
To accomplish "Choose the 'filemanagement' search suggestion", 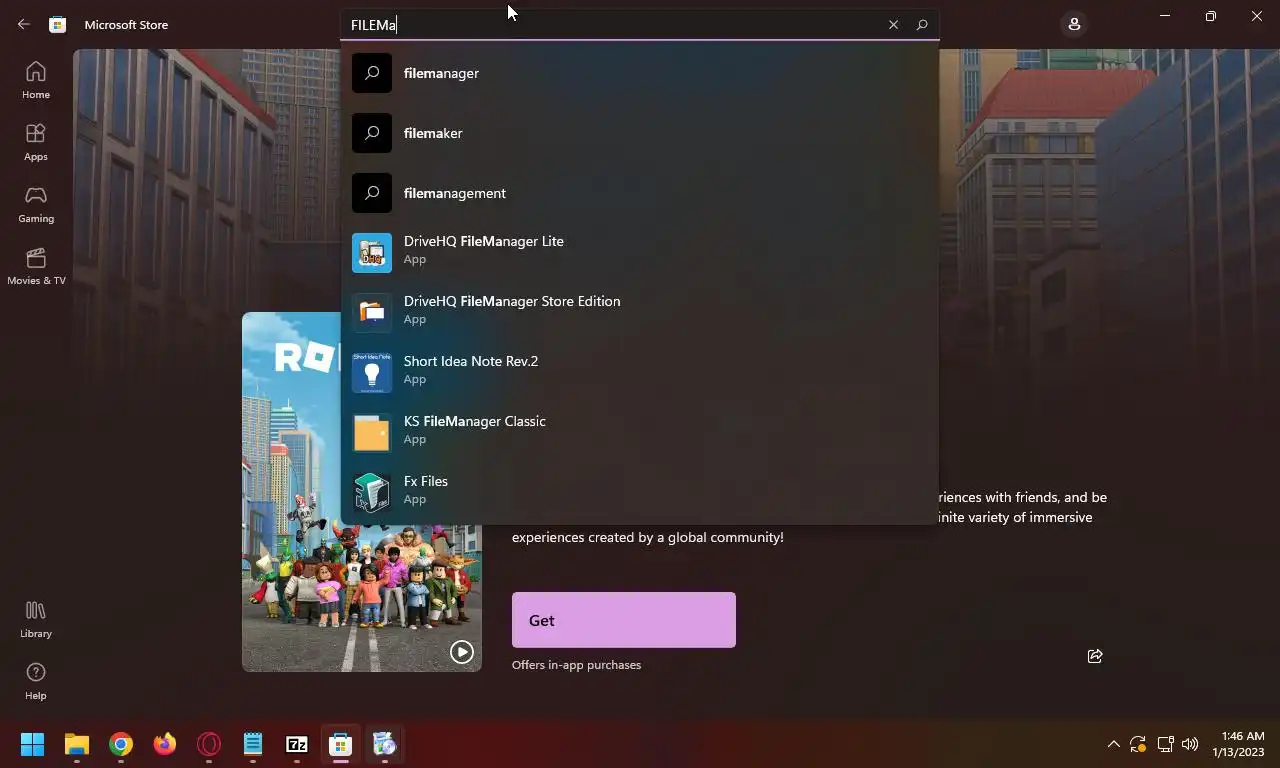I will 639,193.
